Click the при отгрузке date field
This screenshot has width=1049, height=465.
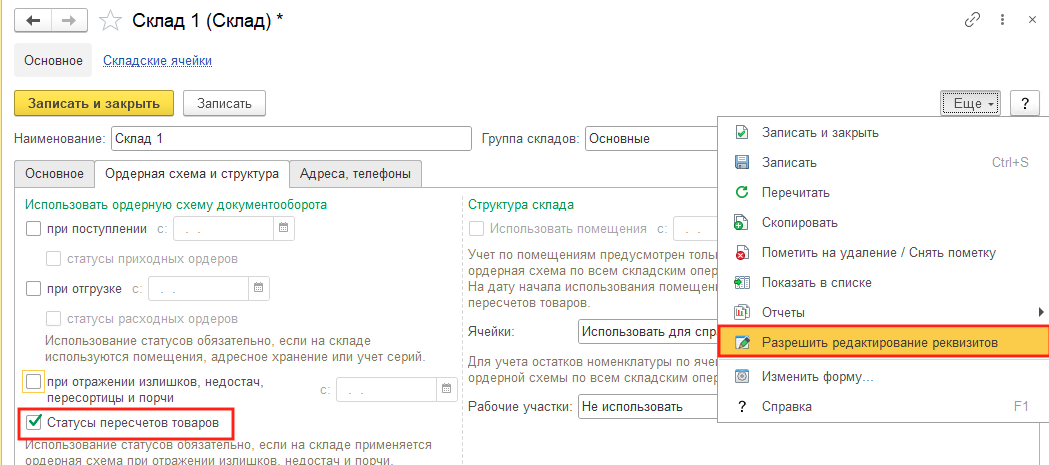199,289
